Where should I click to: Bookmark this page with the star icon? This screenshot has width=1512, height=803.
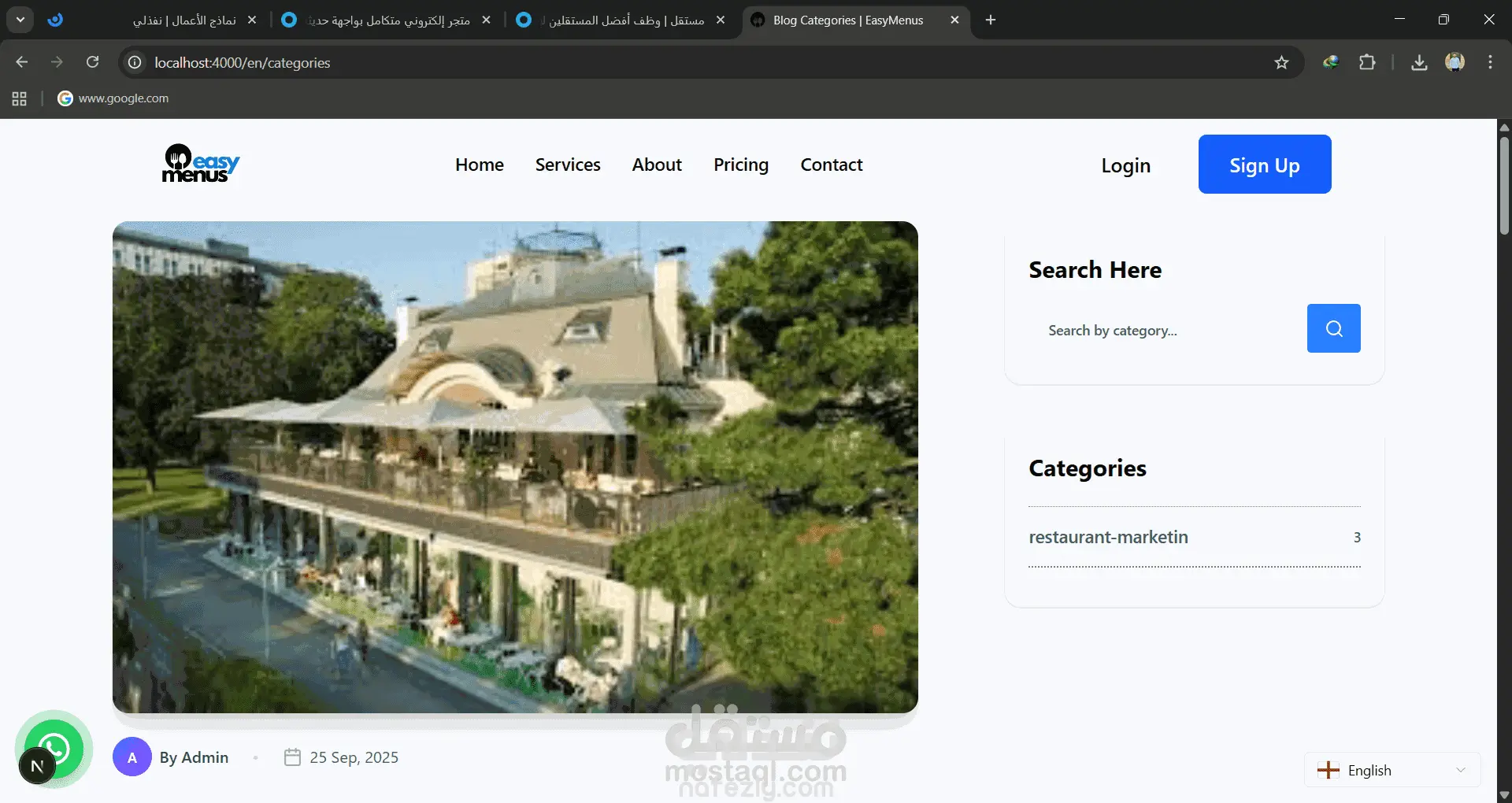coord(1281,62)
